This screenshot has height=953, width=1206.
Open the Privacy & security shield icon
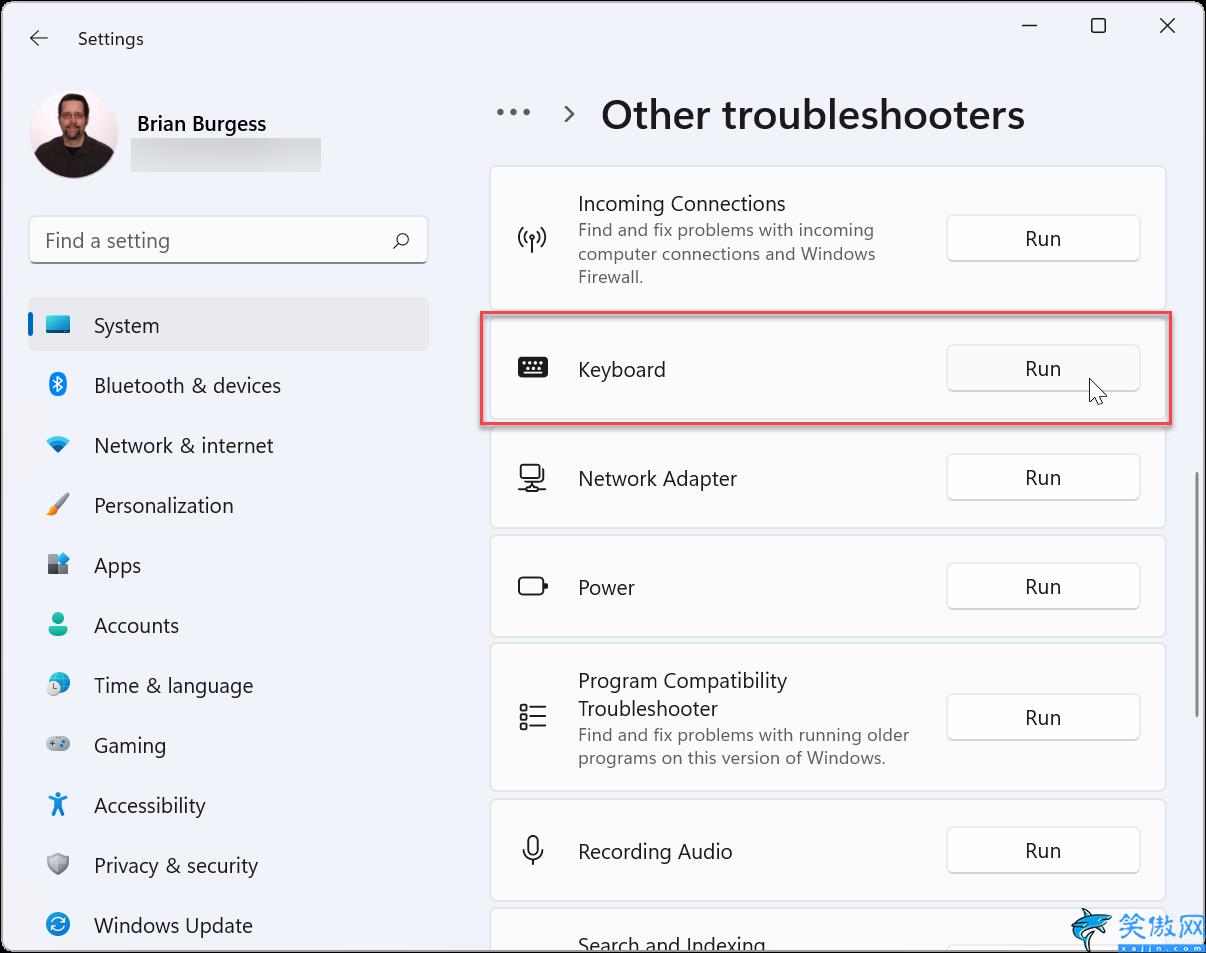(58, 865)
